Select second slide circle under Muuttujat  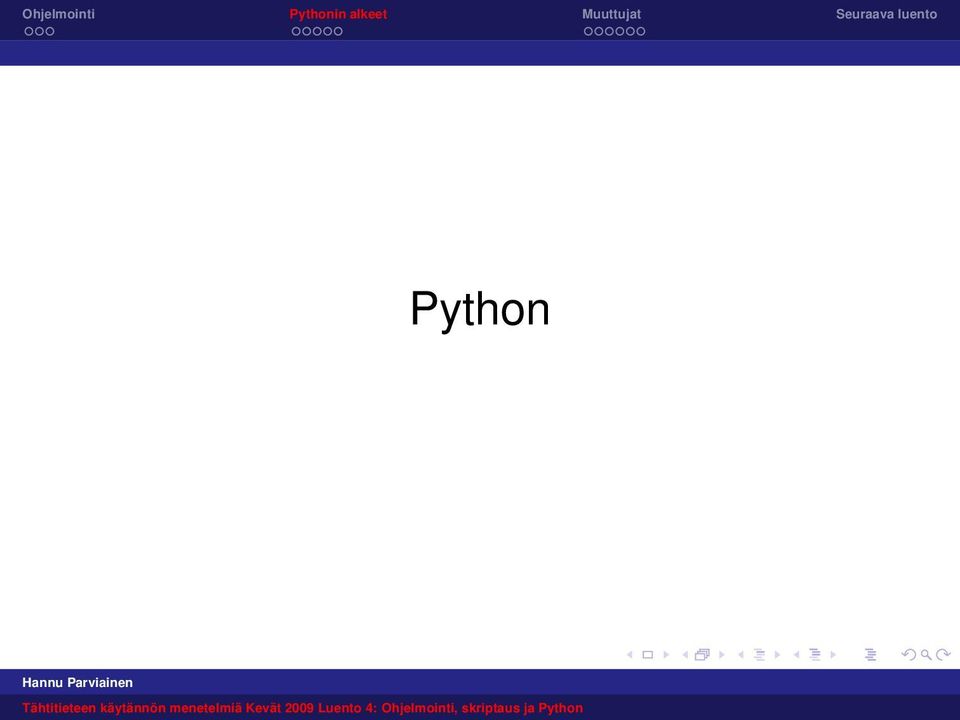point(599,31)
